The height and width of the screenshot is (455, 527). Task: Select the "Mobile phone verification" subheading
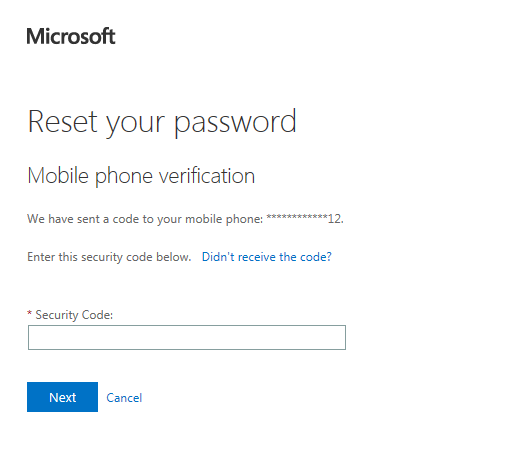141,176
